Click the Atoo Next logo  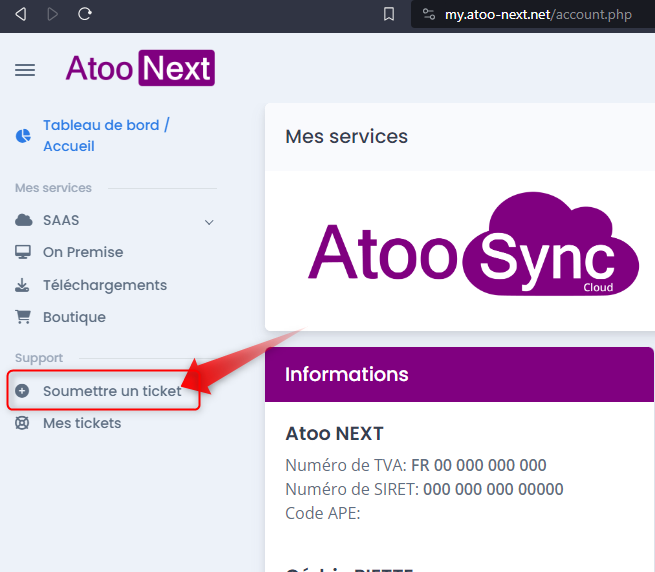tap(140, 68)
